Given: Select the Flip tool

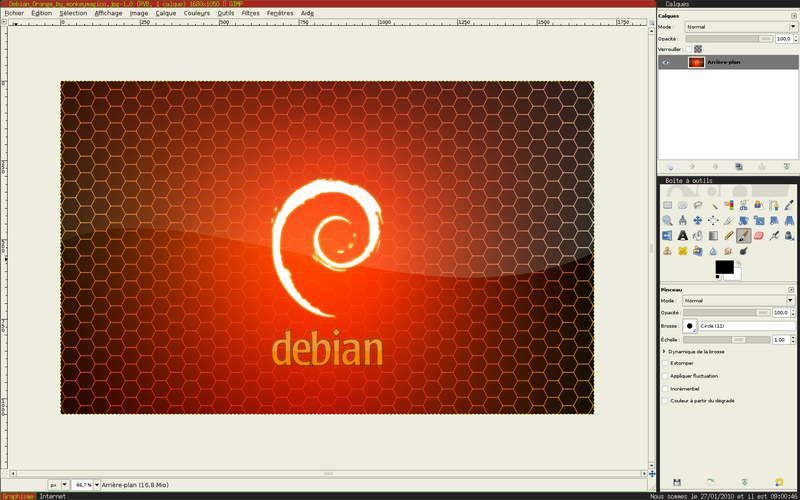Looking at the screenshot, I should pyautogui.click(x=667, y=236).
